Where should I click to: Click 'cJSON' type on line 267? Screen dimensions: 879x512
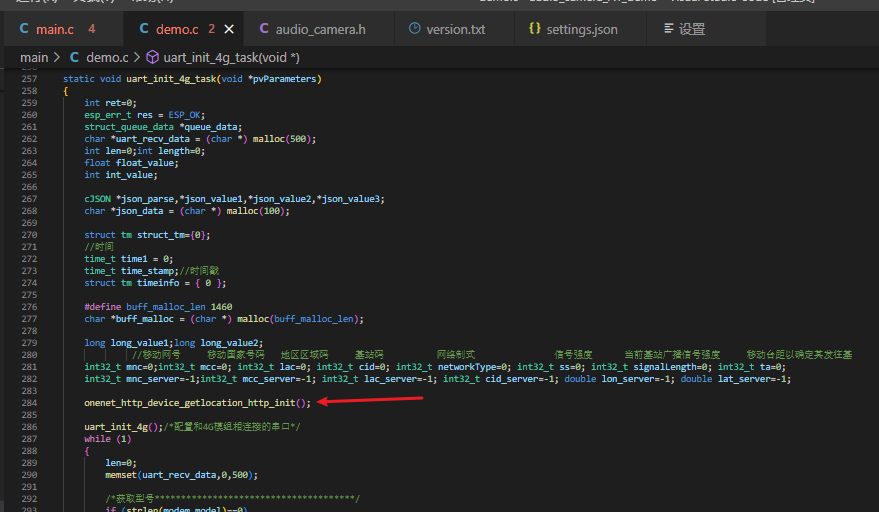[98, 199]
